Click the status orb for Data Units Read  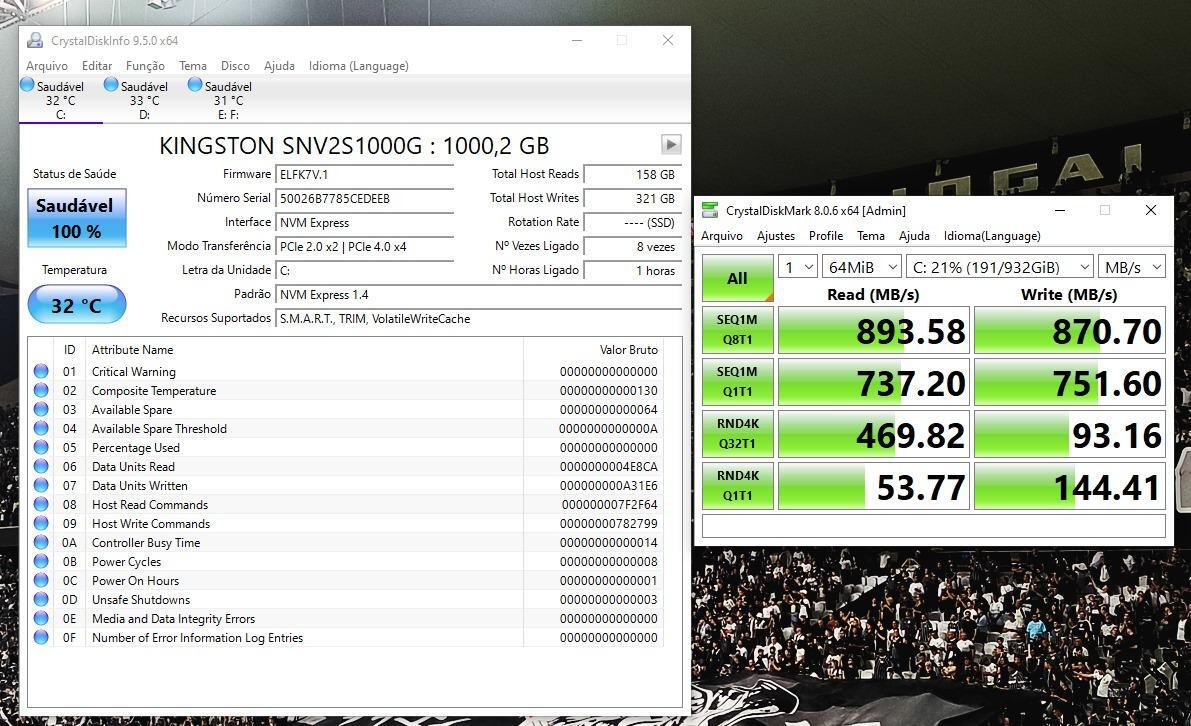click(41, 466)
